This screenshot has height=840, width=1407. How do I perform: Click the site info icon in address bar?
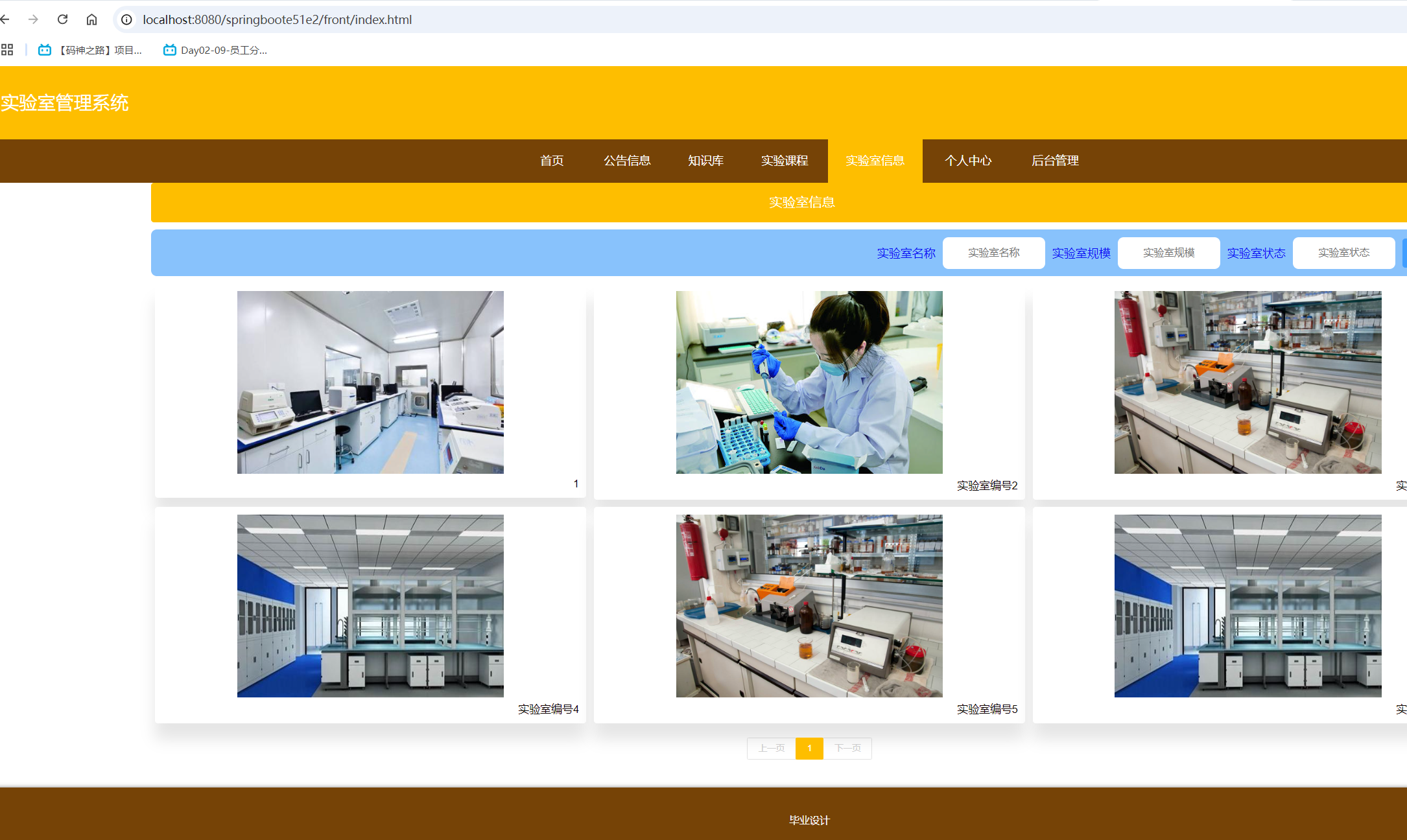pos(127,19)
